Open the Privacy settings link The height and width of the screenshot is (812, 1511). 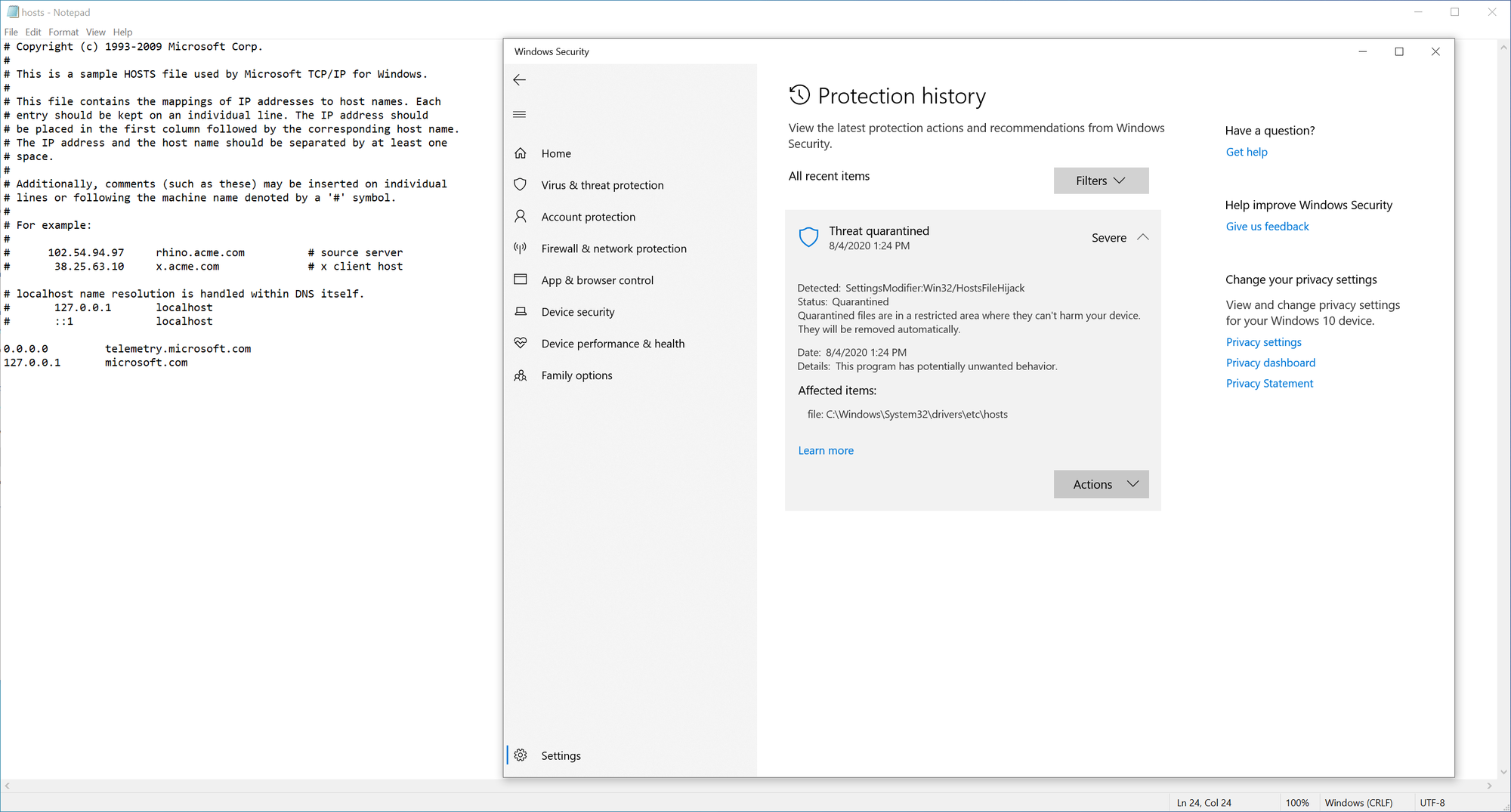click(x=1263, y=342)
